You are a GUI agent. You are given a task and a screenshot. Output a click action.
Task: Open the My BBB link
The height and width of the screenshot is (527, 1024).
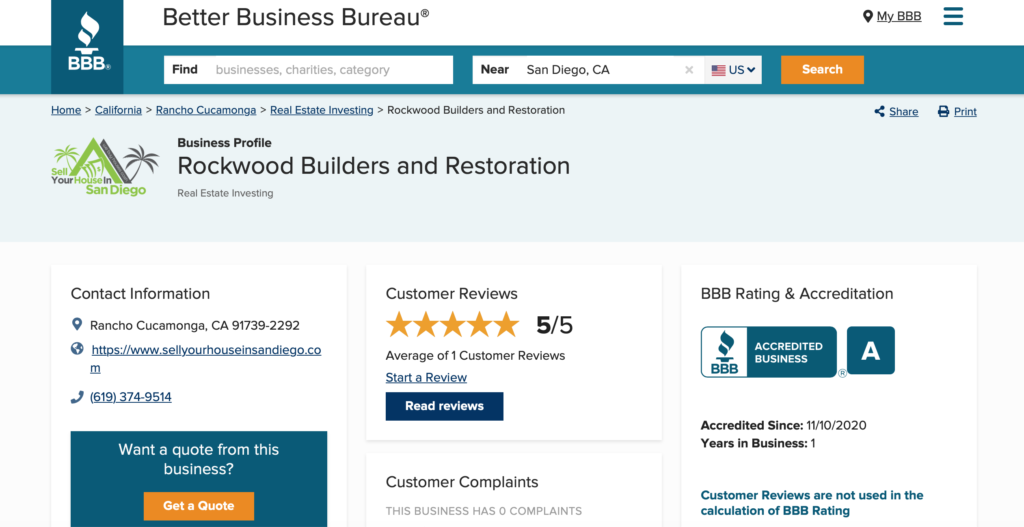pos(899,16)
